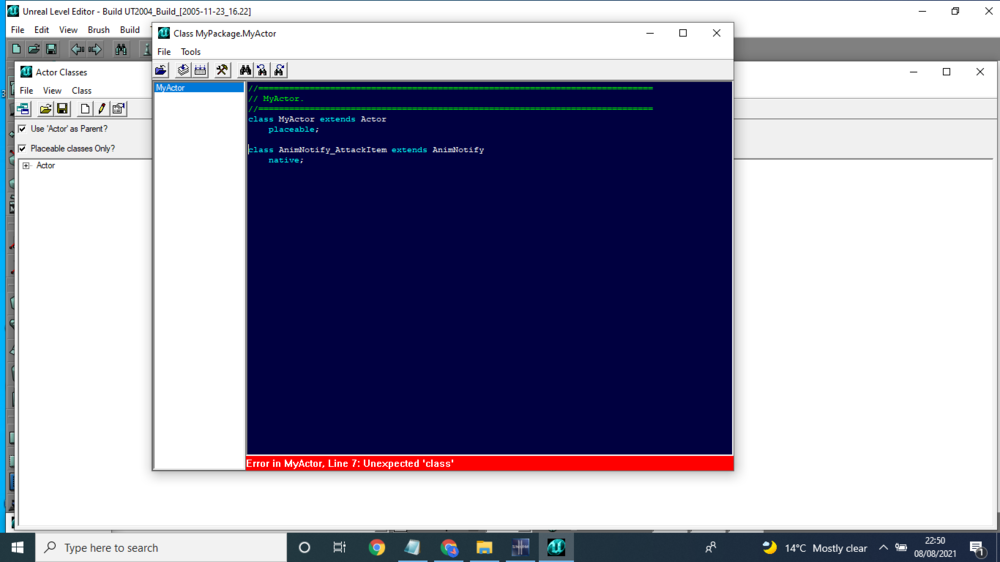Open notification center in taskbar

click(977, 547)
